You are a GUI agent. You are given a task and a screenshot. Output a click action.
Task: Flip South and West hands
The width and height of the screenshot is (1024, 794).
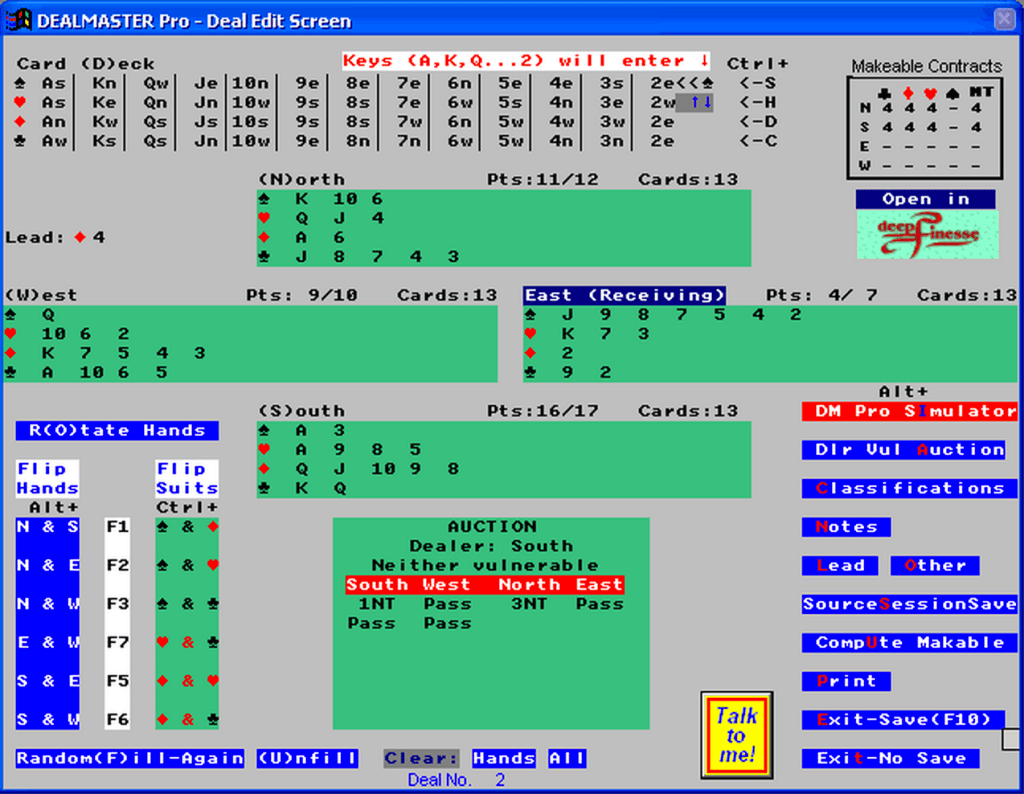[48, 720]
